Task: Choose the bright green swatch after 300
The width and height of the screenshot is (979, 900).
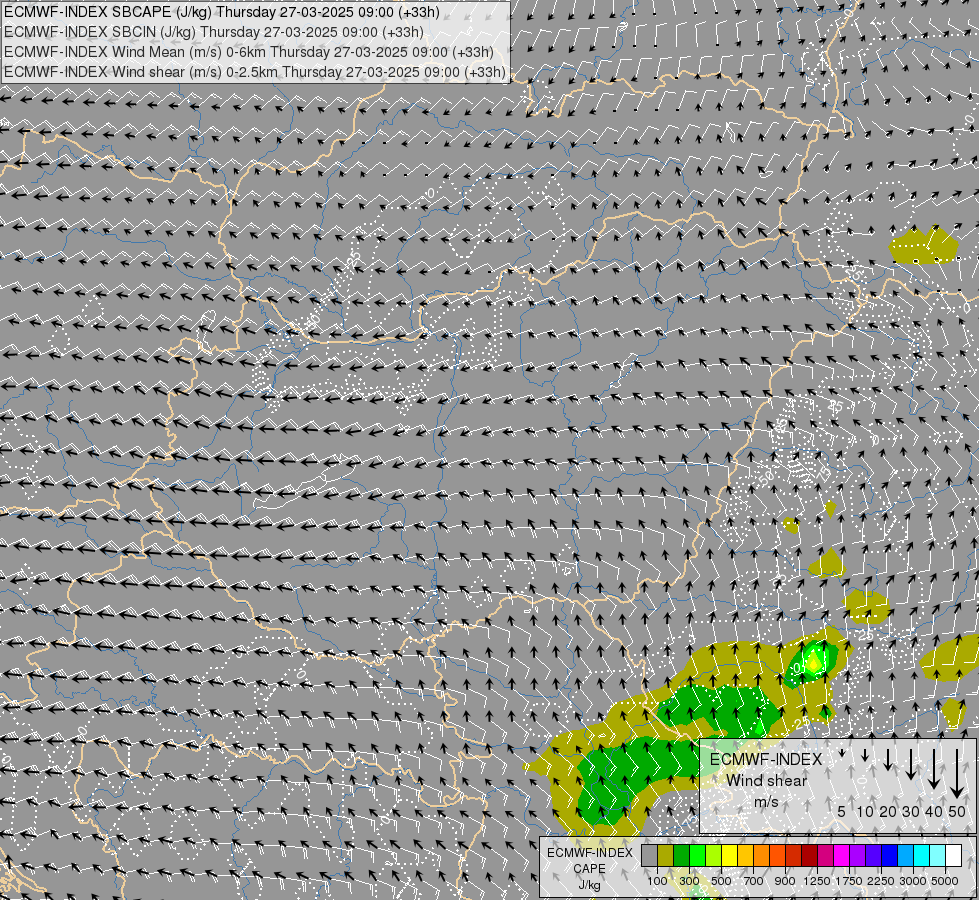Action: coord(698,856)
